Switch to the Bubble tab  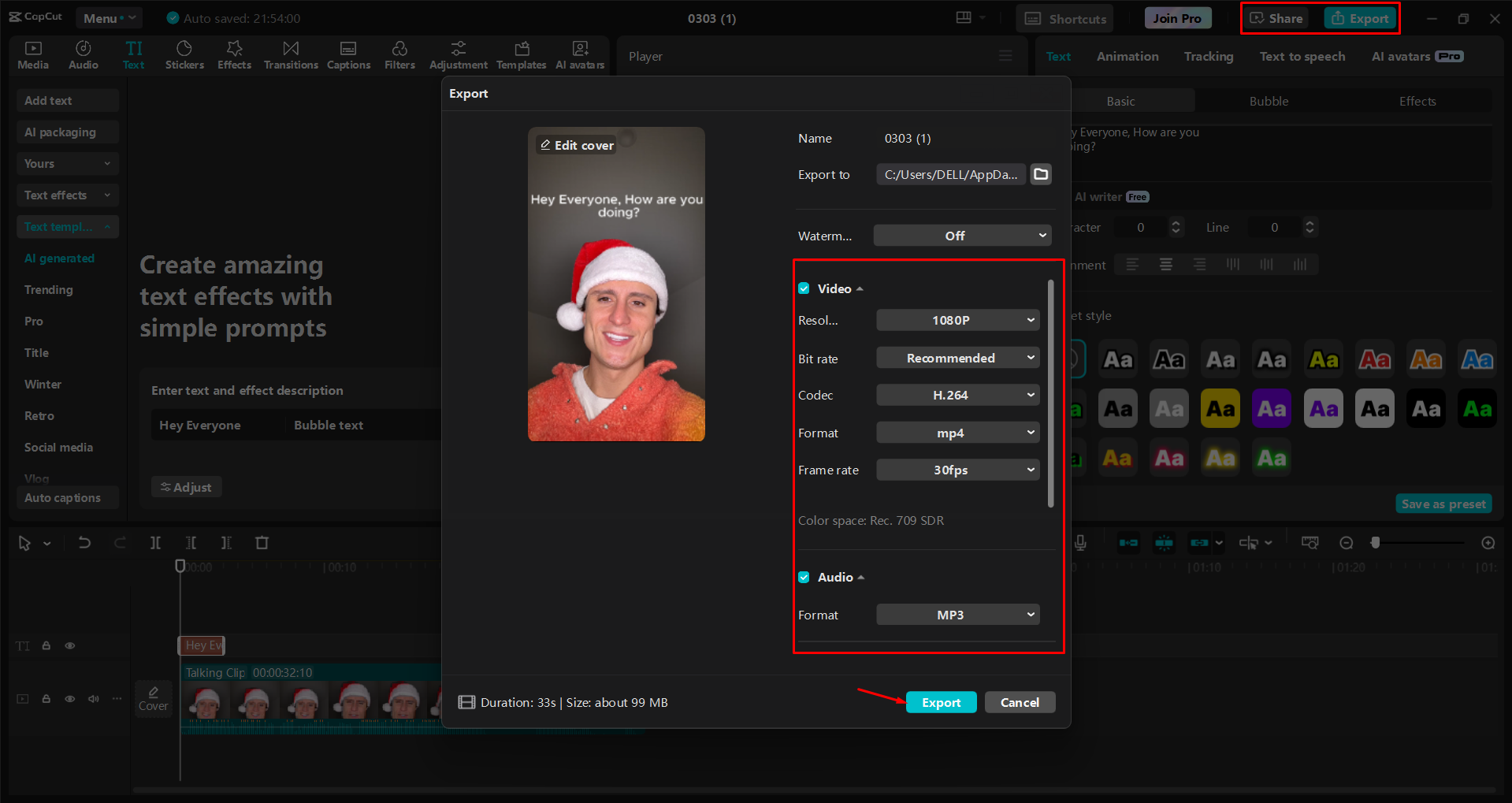(1269, 101)
